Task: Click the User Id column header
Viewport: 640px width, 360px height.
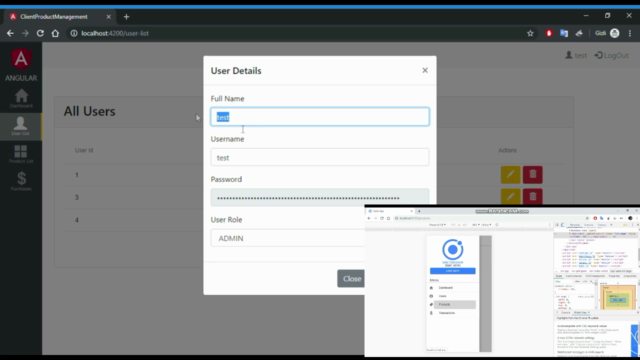Action: [x=84, y=150]
